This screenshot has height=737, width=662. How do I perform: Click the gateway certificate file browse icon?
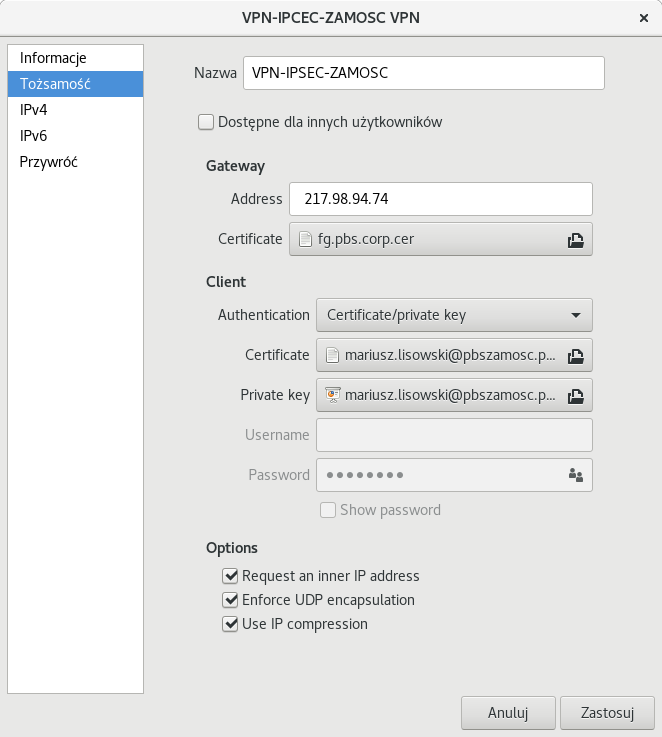coord(575,240)
